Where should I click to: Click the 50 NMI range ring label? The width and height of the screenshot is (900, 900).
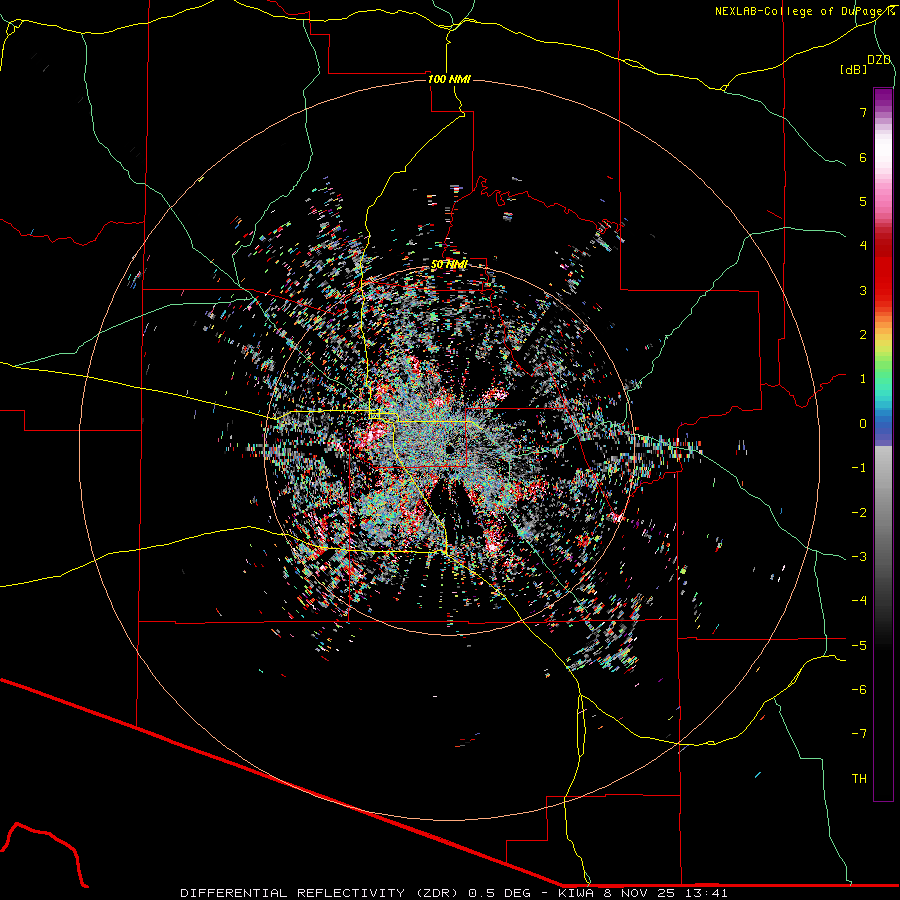tap(449, 265)
